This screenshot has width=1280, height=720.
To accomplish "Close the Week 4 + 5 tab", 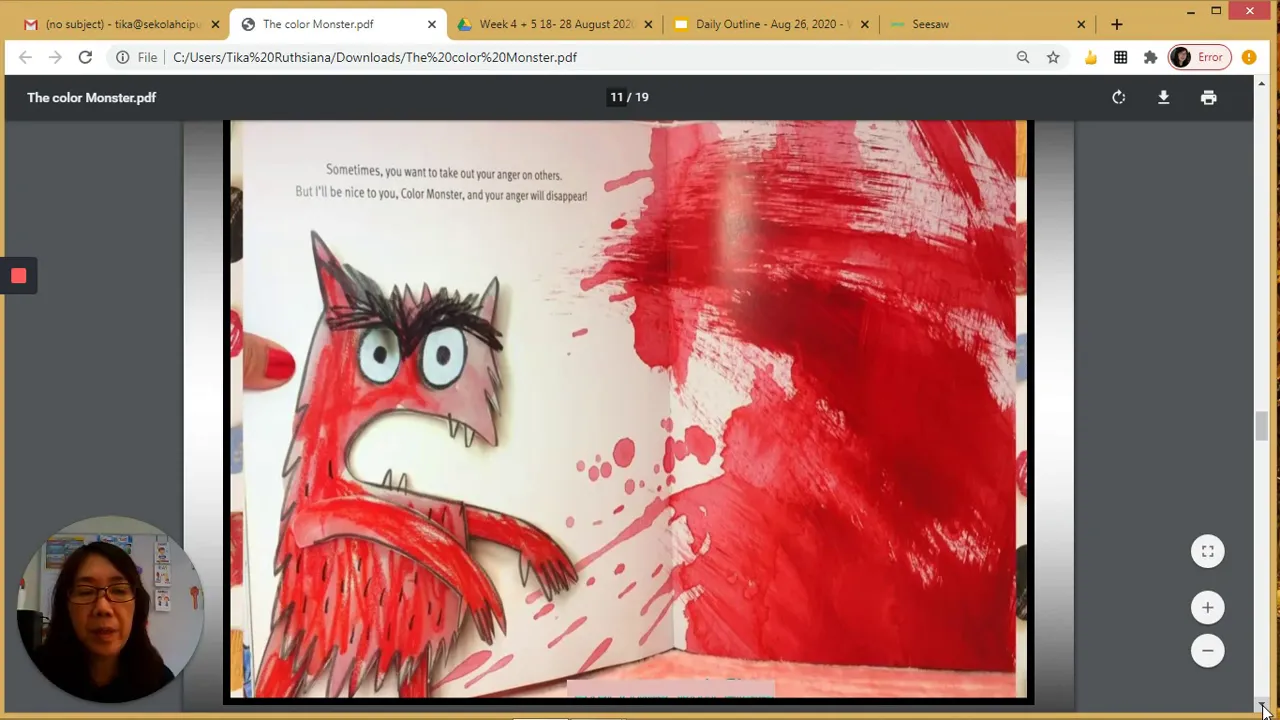I will tap(648, 24).
